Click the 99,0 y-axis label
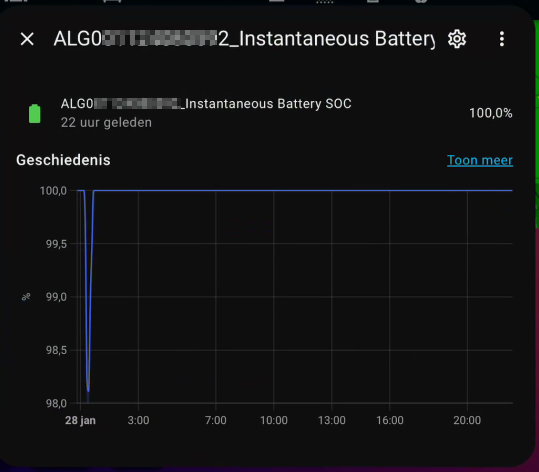539x472 pixels. pyautogui.click(x=56, y=297)
